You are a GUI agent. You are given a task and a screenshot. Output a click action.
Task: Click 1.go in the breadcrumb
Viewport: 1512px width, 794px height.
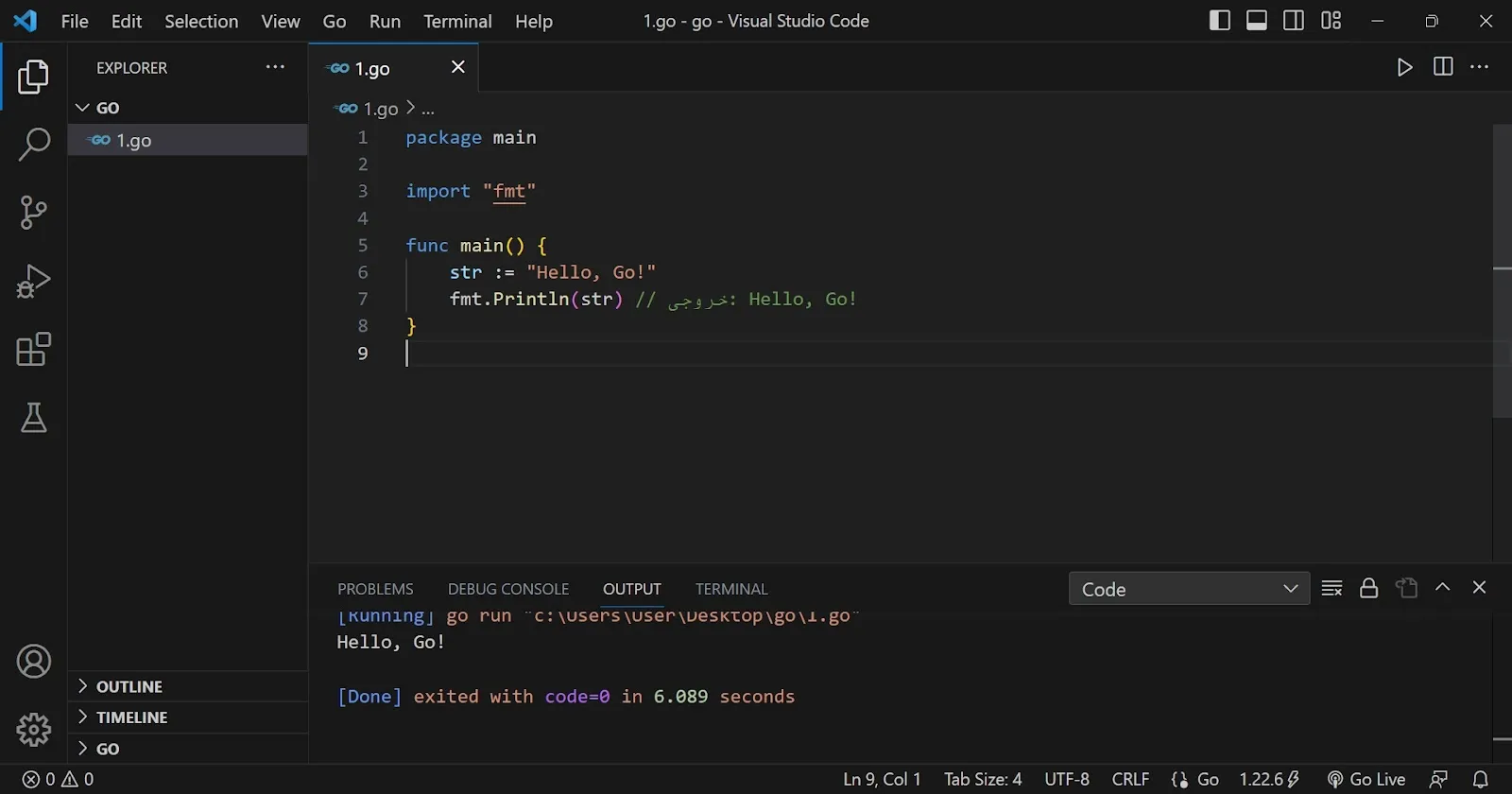click(381, 109)
